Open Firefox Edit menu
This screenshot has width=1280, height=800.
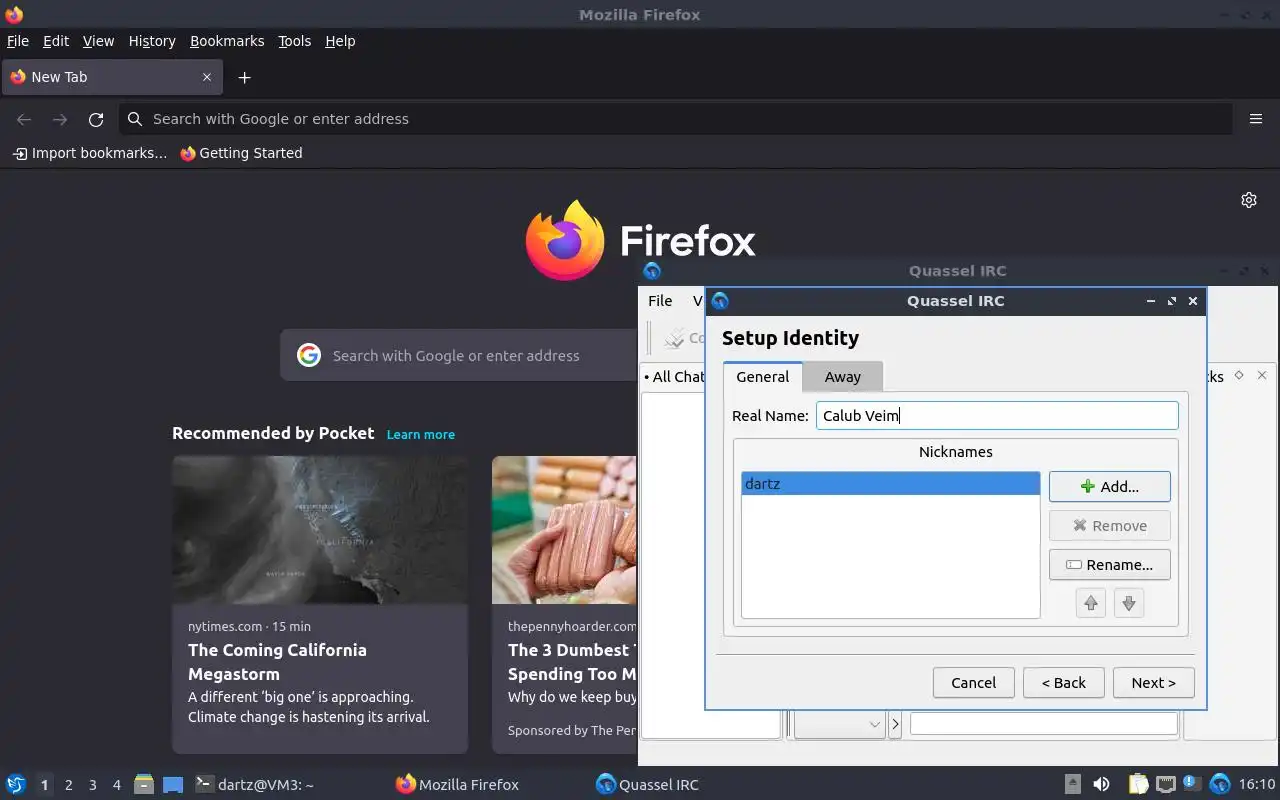pyautogui.click(x=56, y=41)
